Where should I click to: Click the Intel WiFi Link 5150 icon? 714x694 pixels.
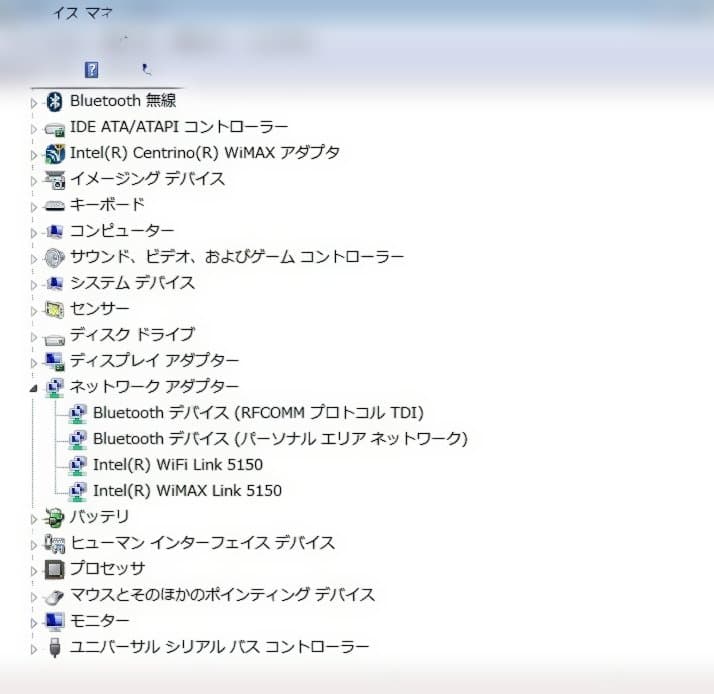(x=77, y=466)
